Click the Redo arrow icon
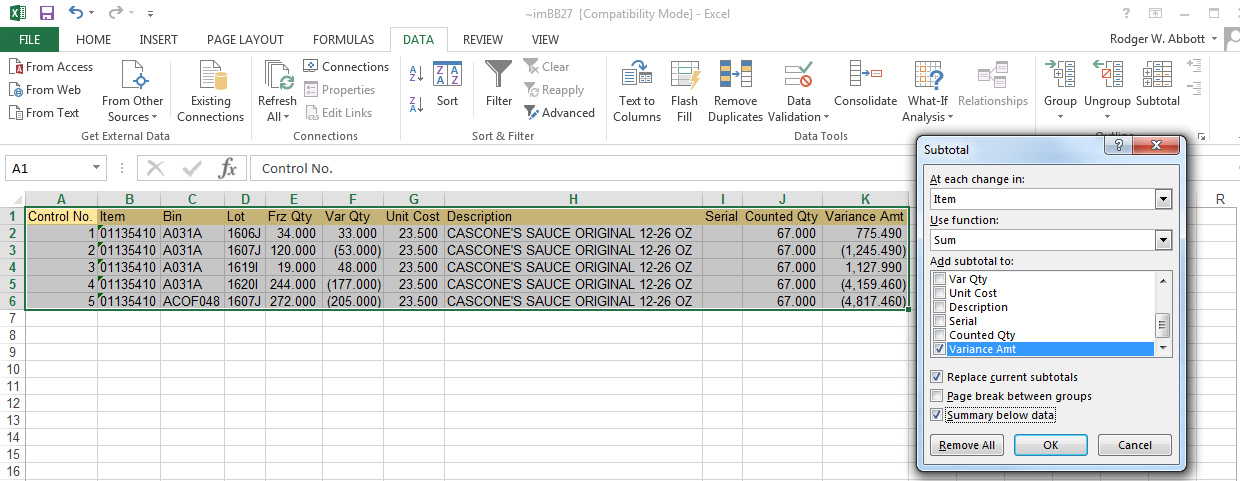The image size is (1240, 481). tap(116, 13)
